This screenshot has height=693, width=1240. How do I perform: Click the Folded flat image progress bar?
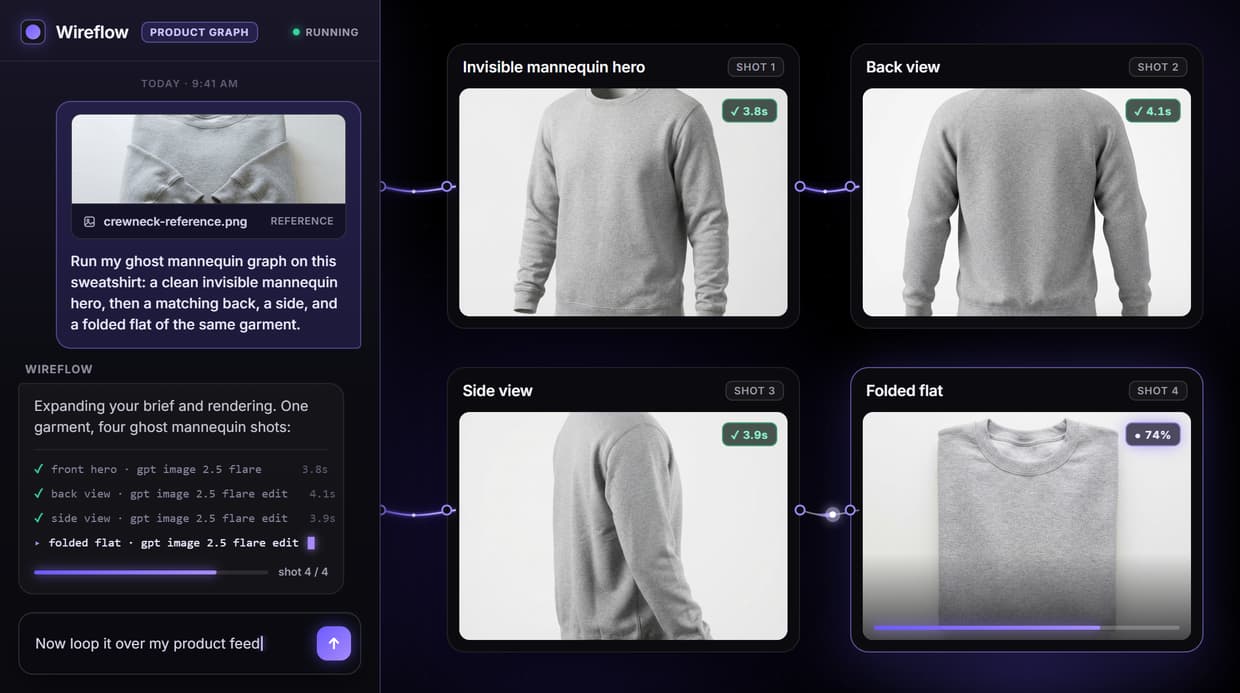click(1026, 628)
